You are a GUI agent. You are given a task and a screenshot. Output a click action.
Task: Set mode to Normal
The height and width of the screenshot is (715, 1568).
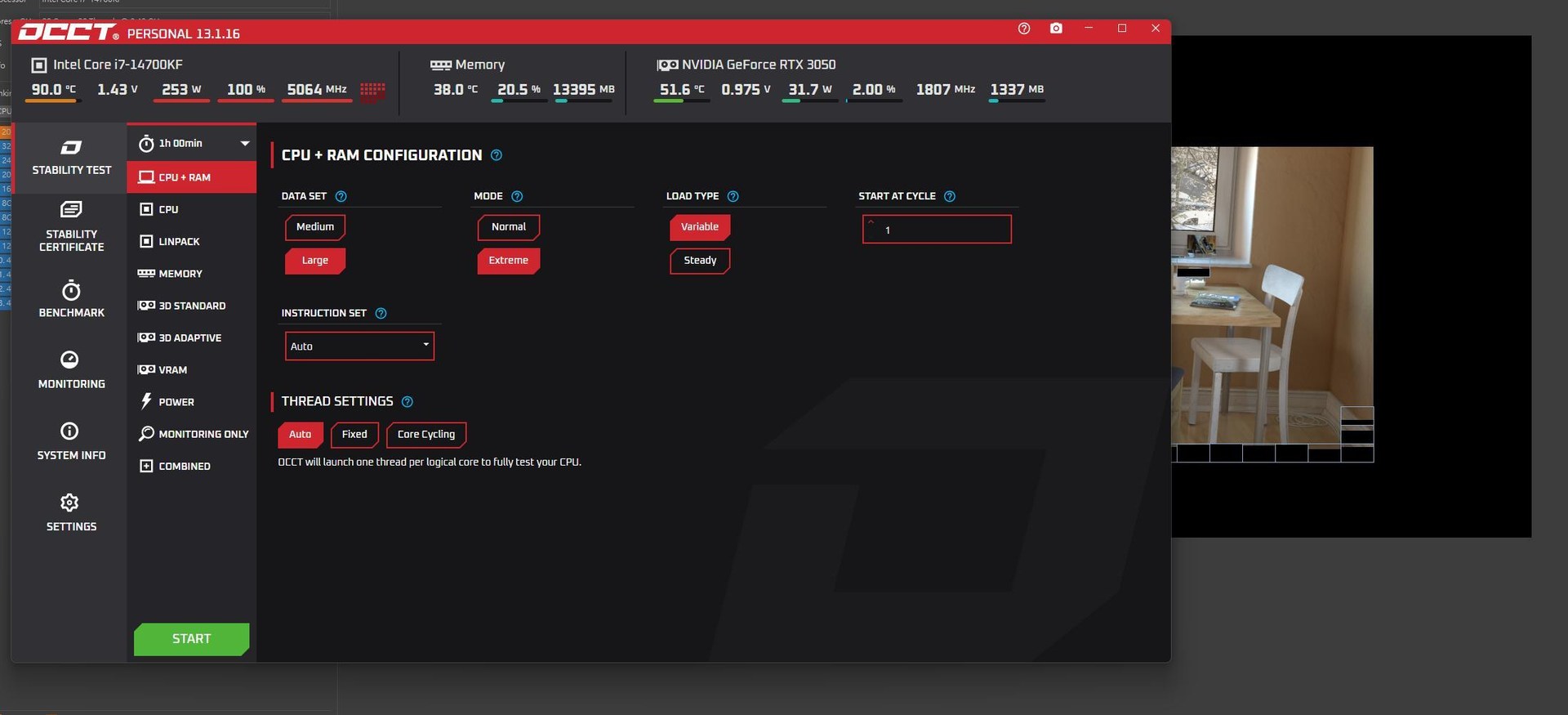tap(509, 227)
